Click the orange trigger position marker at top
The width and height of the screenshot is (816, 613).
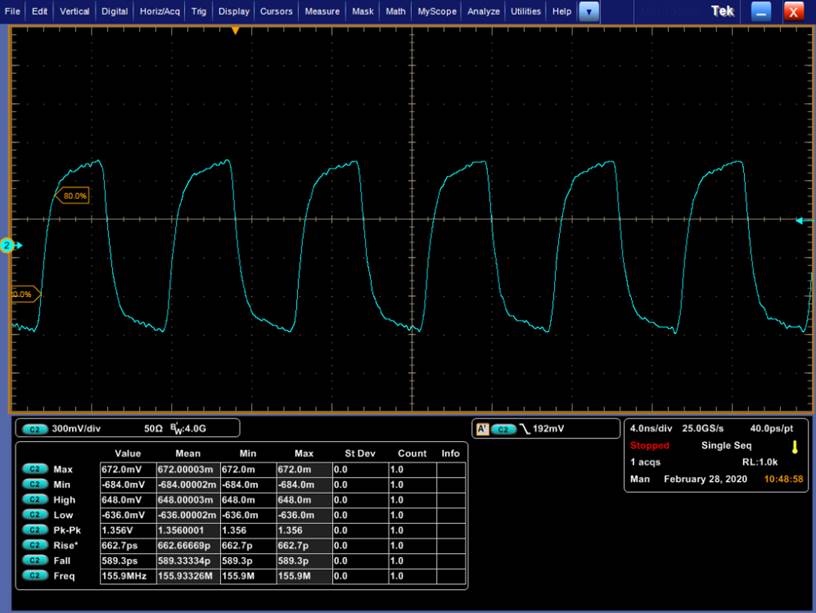coord(235,31)
